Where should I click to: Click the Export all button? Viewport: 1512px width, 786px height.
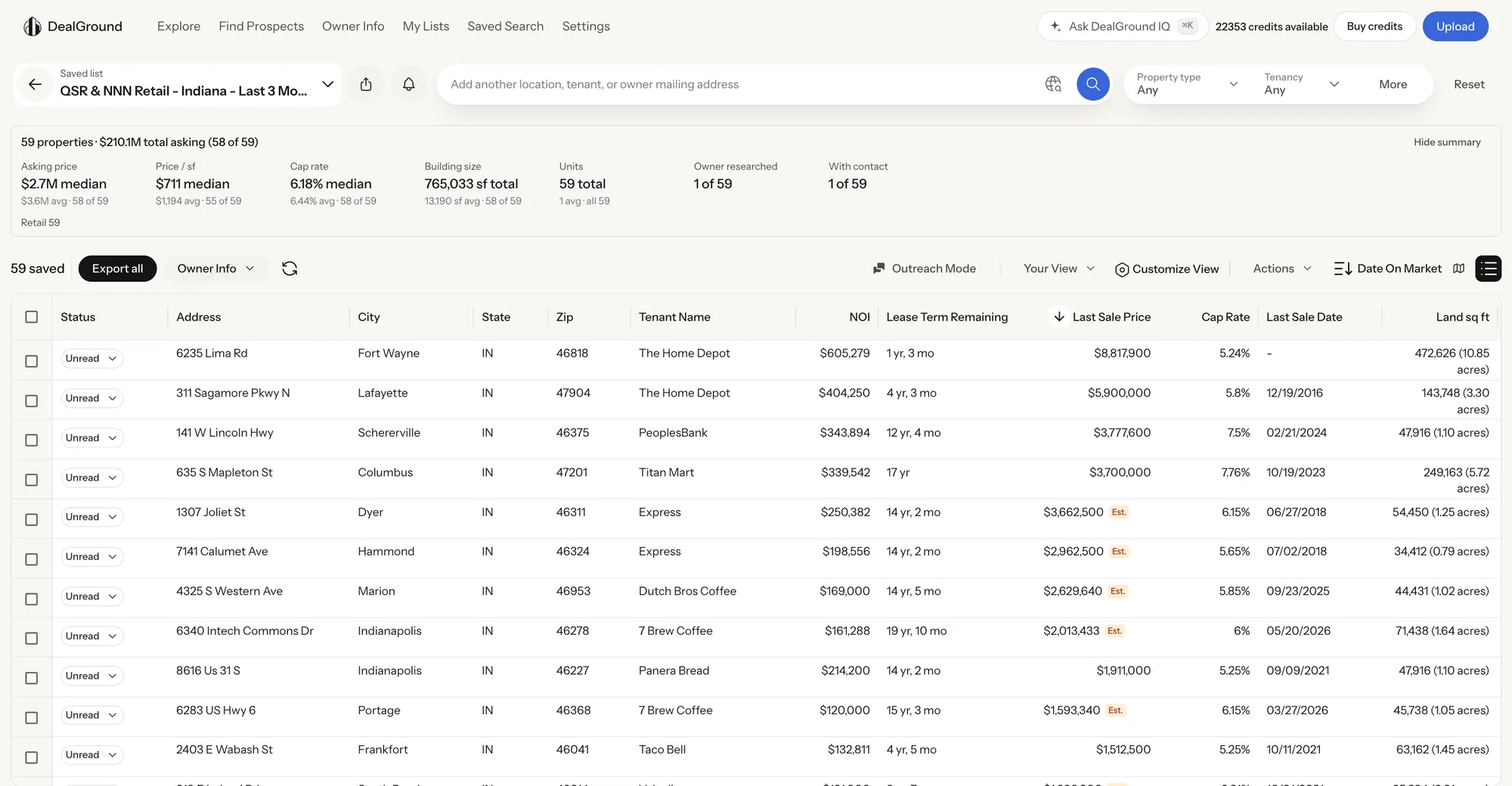click(x=117, y=268)
